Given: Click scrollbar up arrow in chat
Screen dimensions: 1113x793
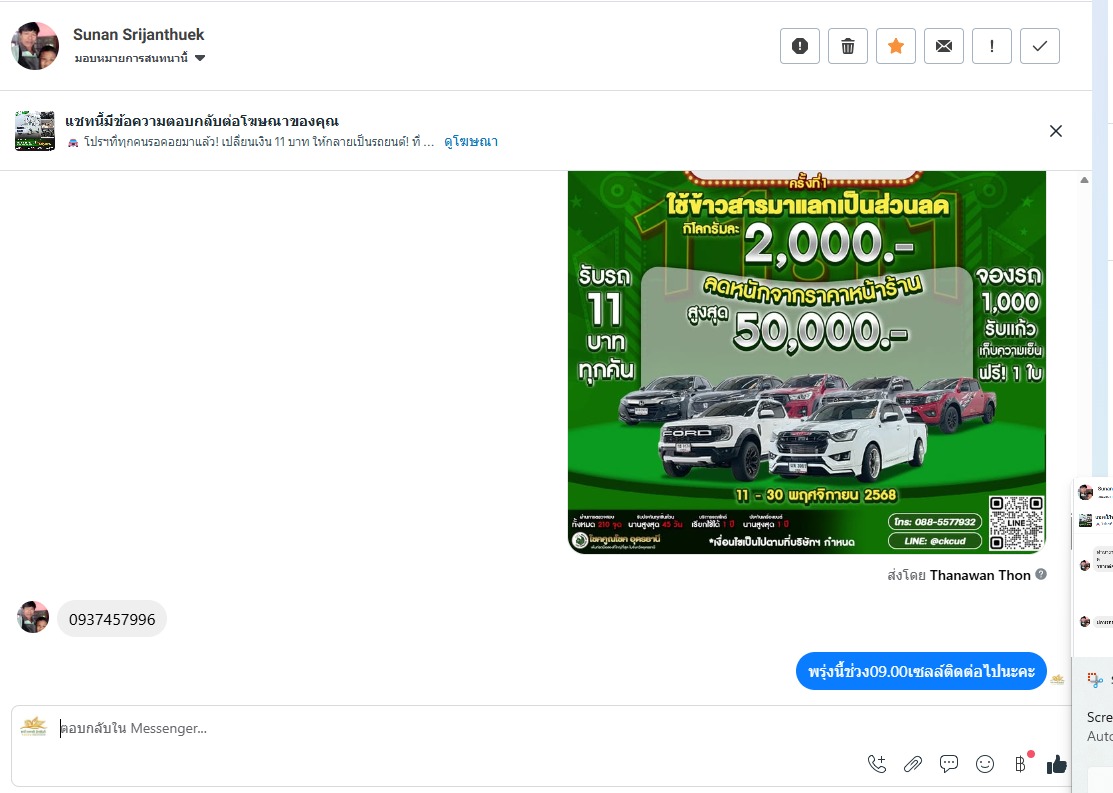Looking at the screenshot, I should (x=1084, y=180).
